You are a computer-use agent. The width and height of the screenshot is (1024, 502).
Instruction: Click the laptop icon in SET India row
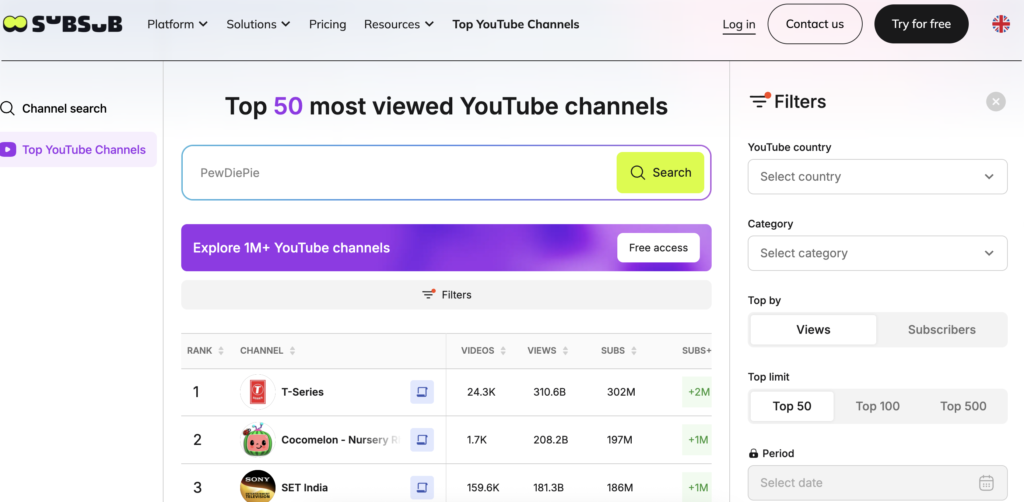422,487
